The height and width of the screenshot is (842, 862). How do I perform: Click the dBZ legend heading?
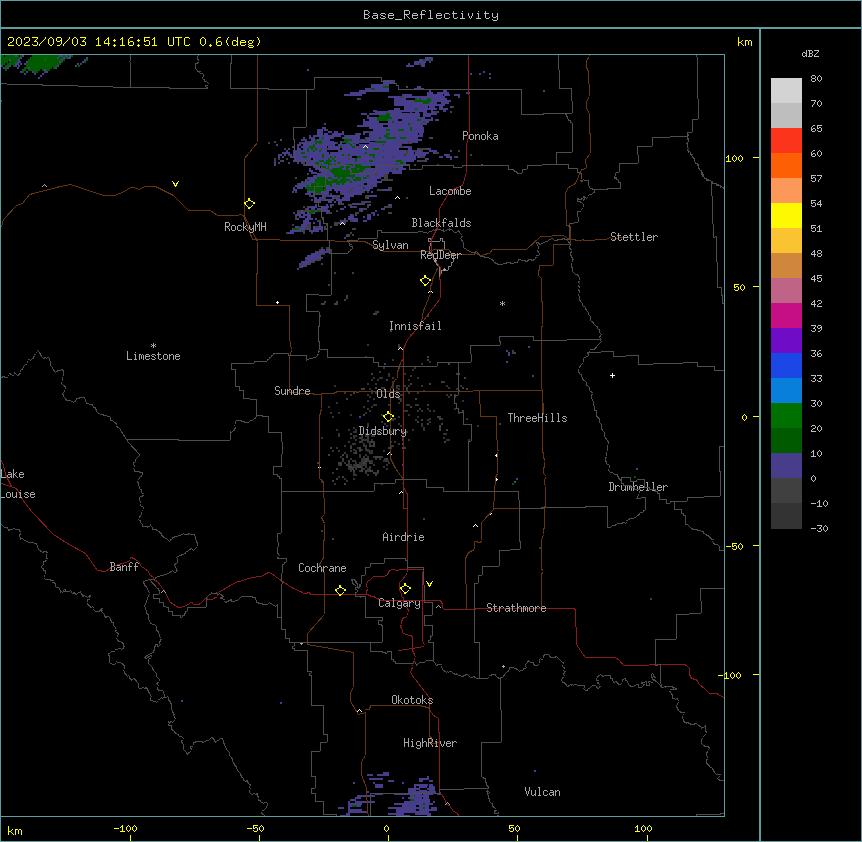tap(810, 54)
